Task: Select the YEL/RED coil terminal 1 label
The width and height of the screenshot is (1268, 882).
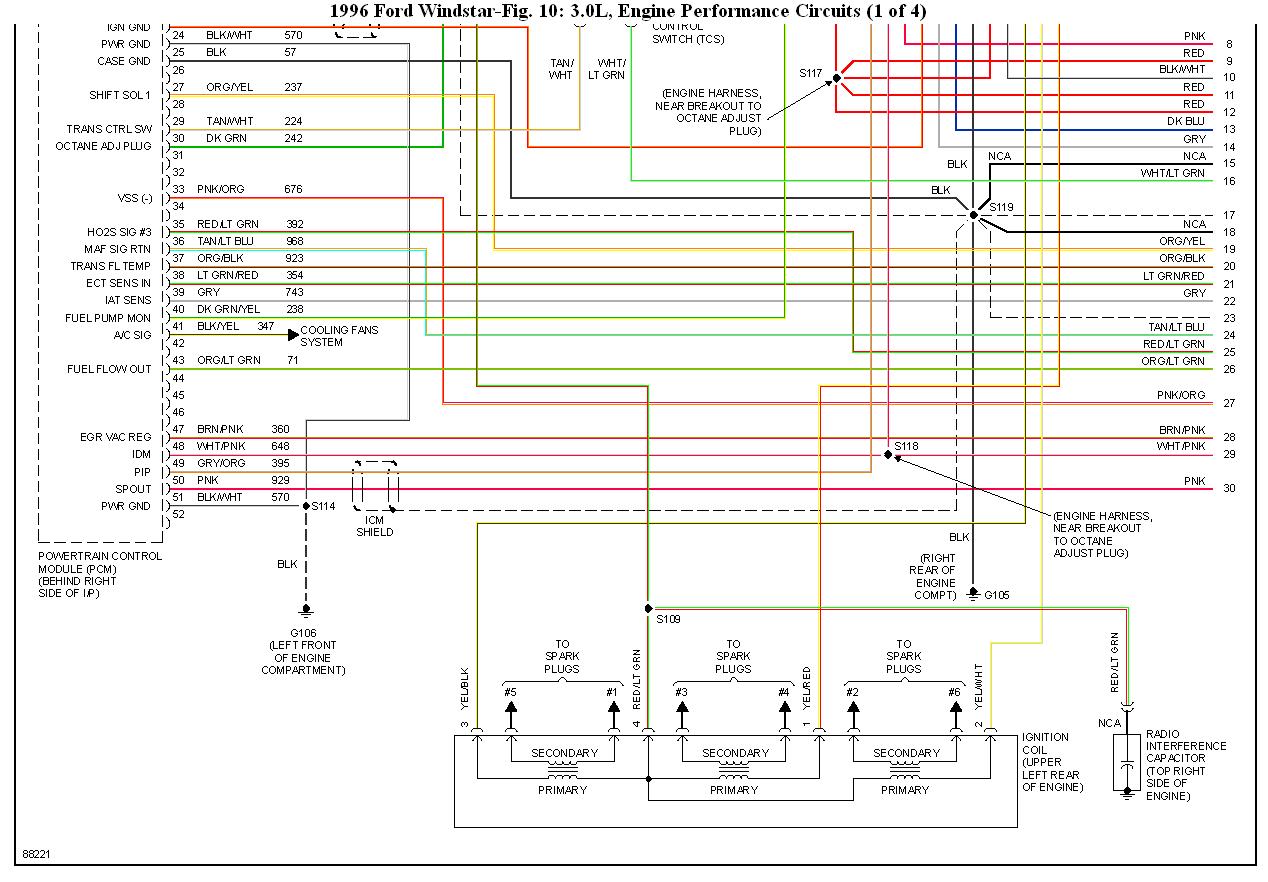Action: point(806,687)
